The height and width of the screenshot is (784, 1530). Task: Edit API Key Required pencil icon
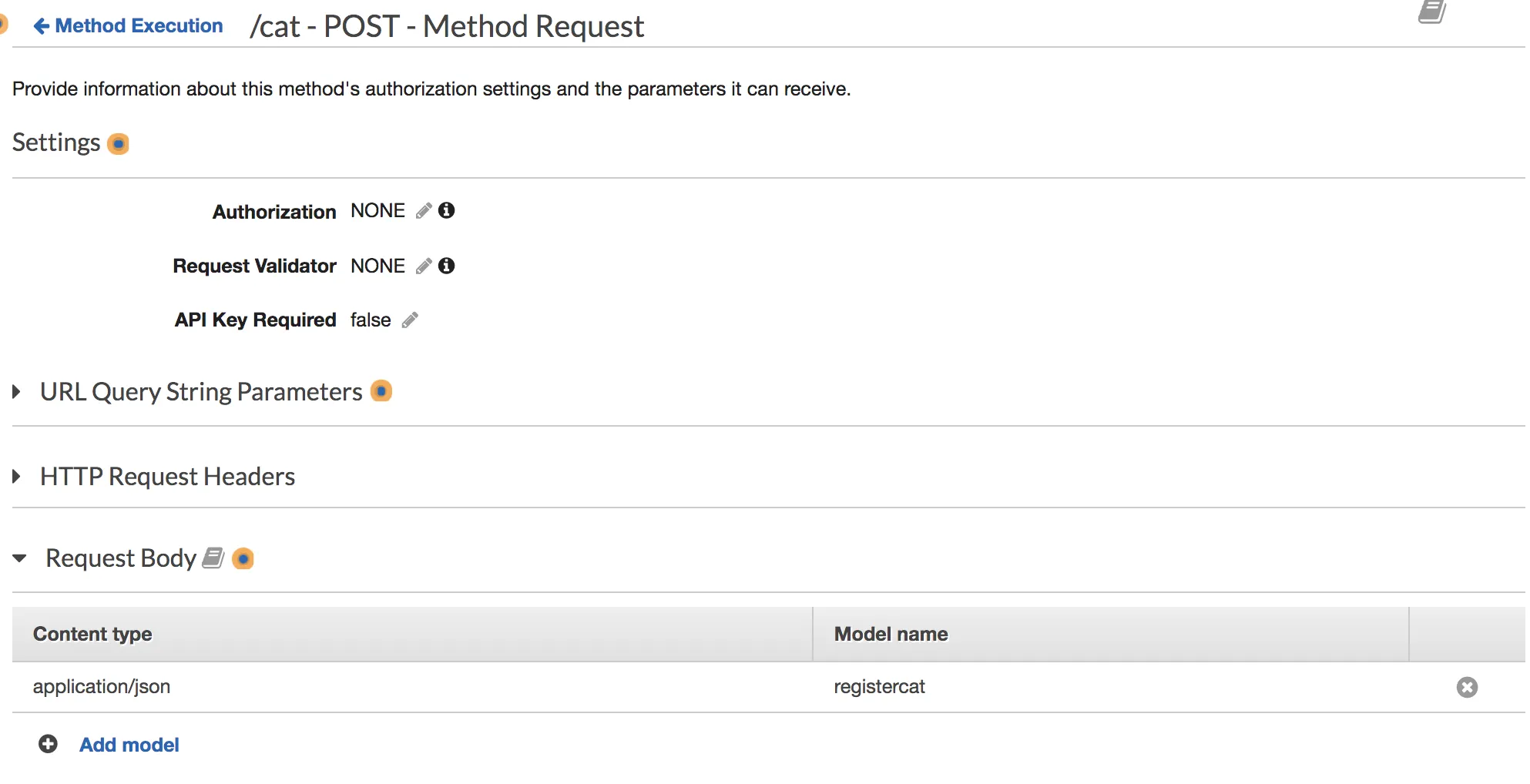[410, 320]
